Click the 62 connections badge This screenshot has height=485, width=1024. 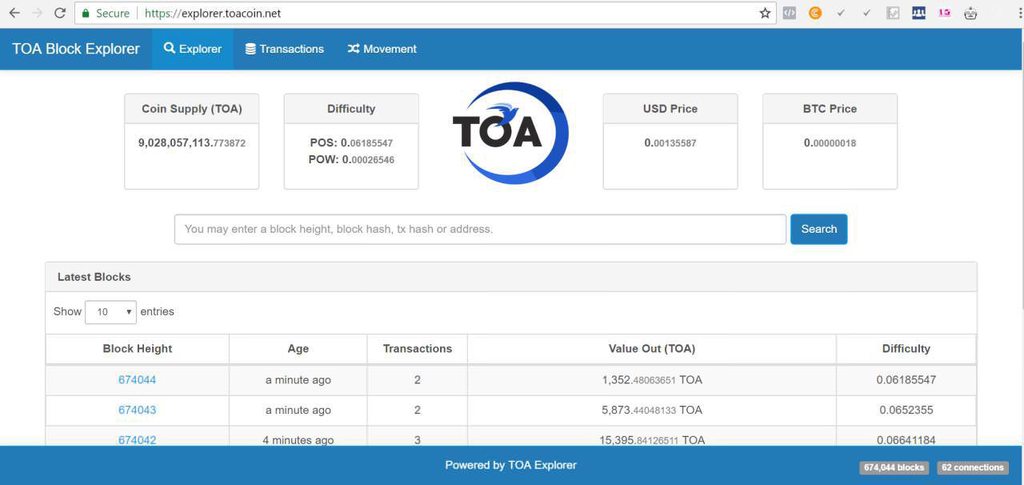(x=972, y=467)
